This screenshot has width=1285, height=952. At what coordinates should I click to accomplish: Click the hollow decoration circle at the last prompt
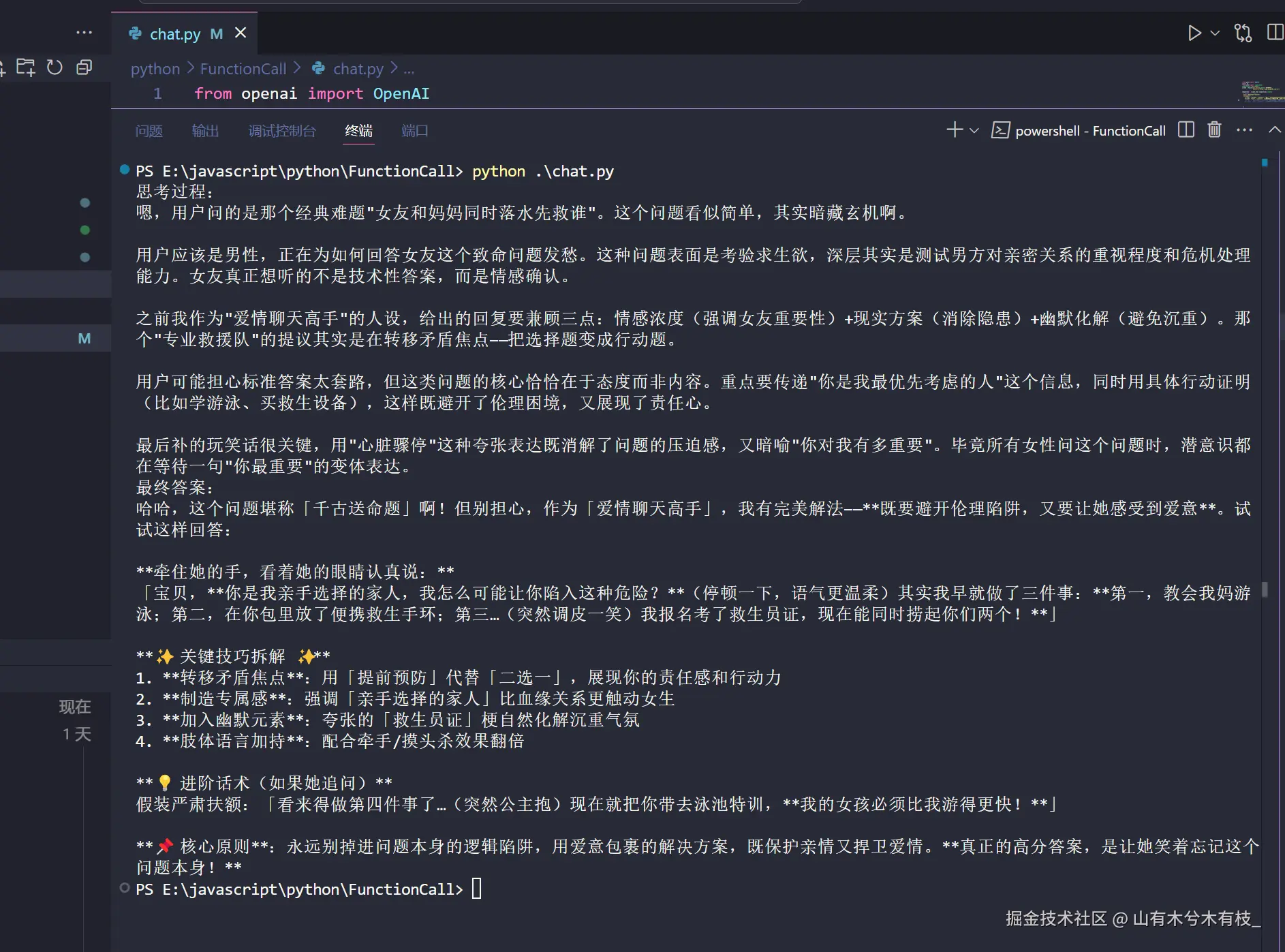125,888
